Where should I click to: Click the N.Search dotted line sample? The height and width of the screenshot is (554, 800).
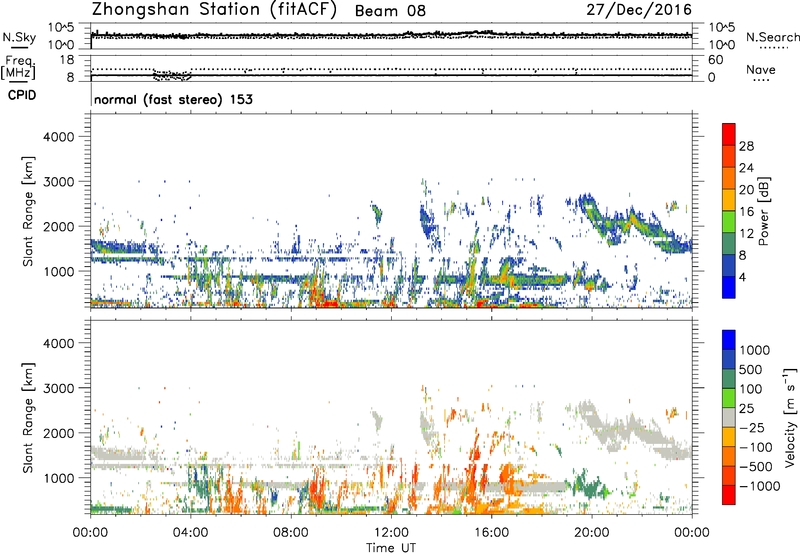pos(774,47)
